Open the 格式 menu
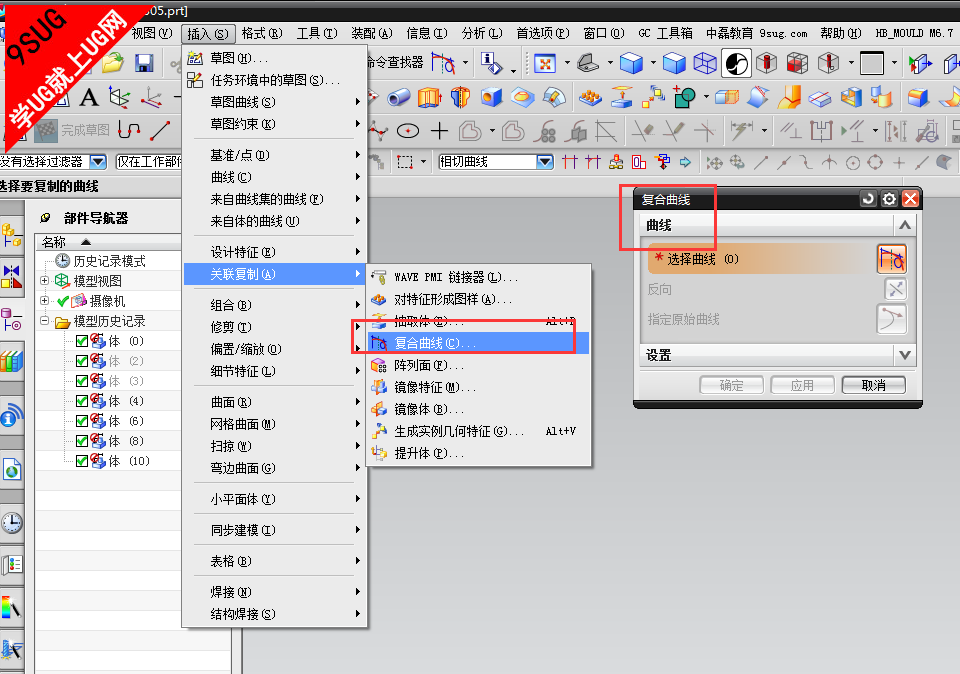Image resolution: width=960 pixels, height=674 pixels. 262,34
